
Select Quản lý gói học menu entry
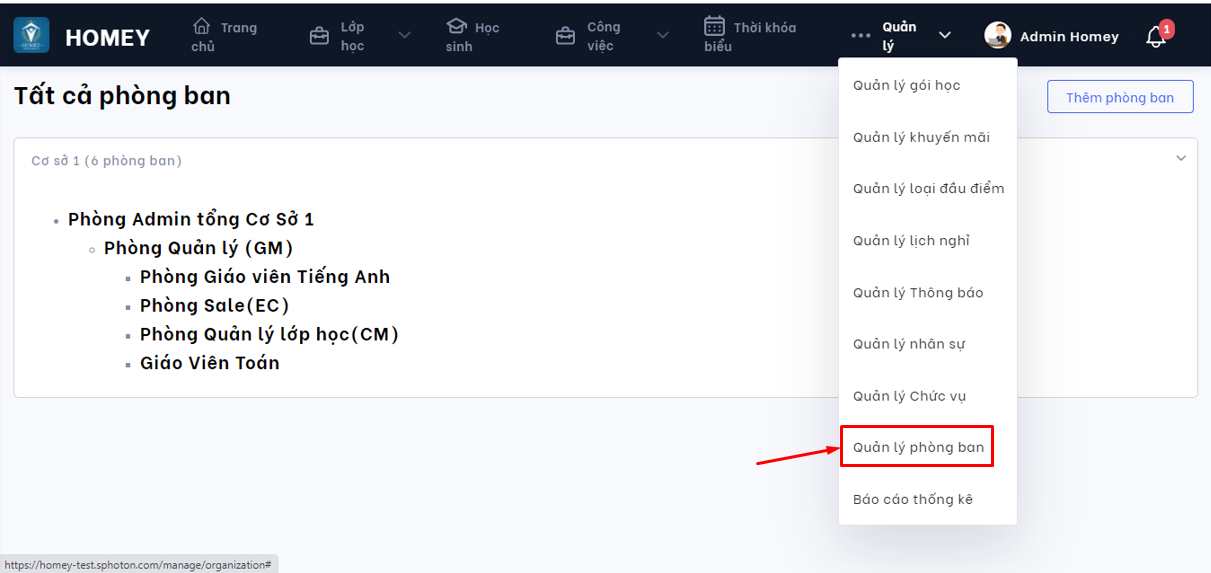coord(906,85)
